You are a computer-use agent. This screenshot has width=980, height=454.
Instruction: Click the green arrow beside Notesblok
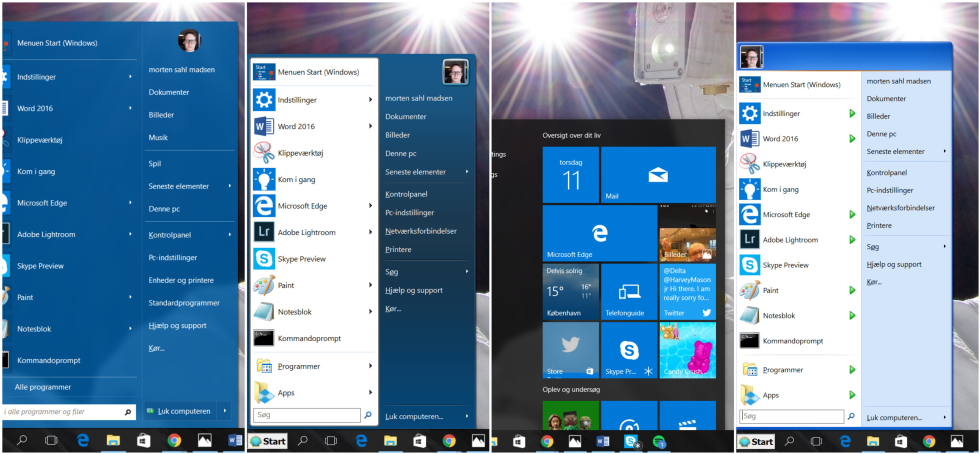pyautogui.click(x=852, y=316)
